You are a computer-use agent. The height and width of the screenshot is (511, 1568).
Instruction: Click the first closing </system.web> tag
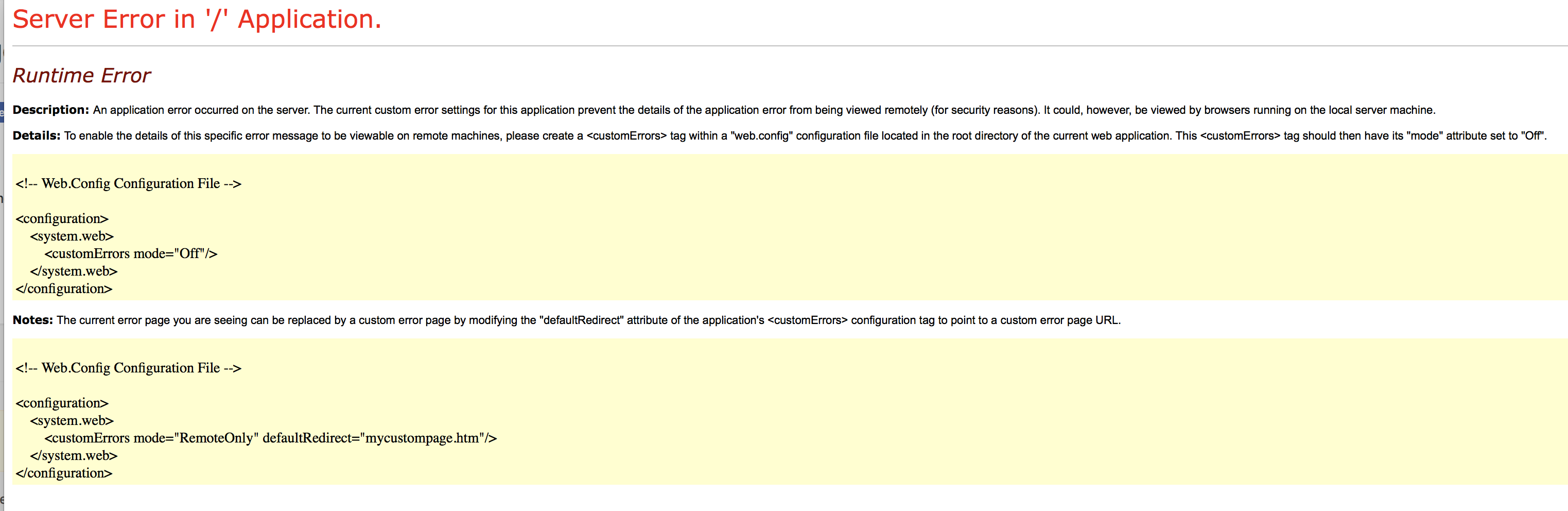pyautogui.click(x=74, y=271)
